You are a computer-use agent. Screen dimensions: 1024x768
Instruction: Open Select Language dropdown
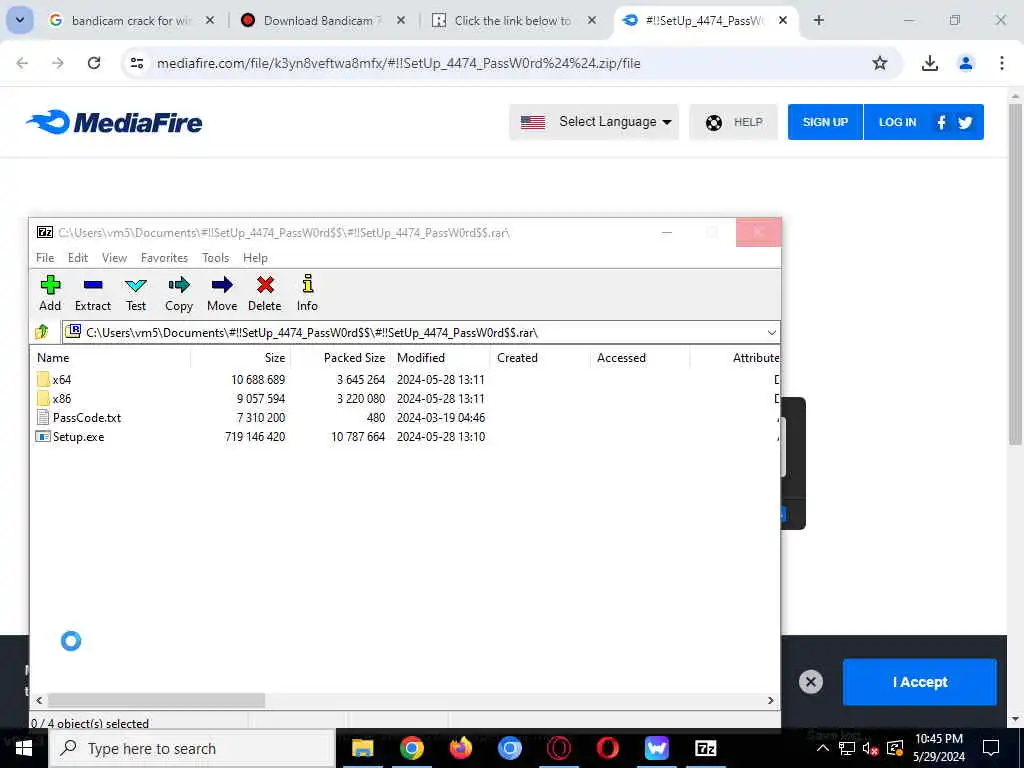click(x=594, y=122)
